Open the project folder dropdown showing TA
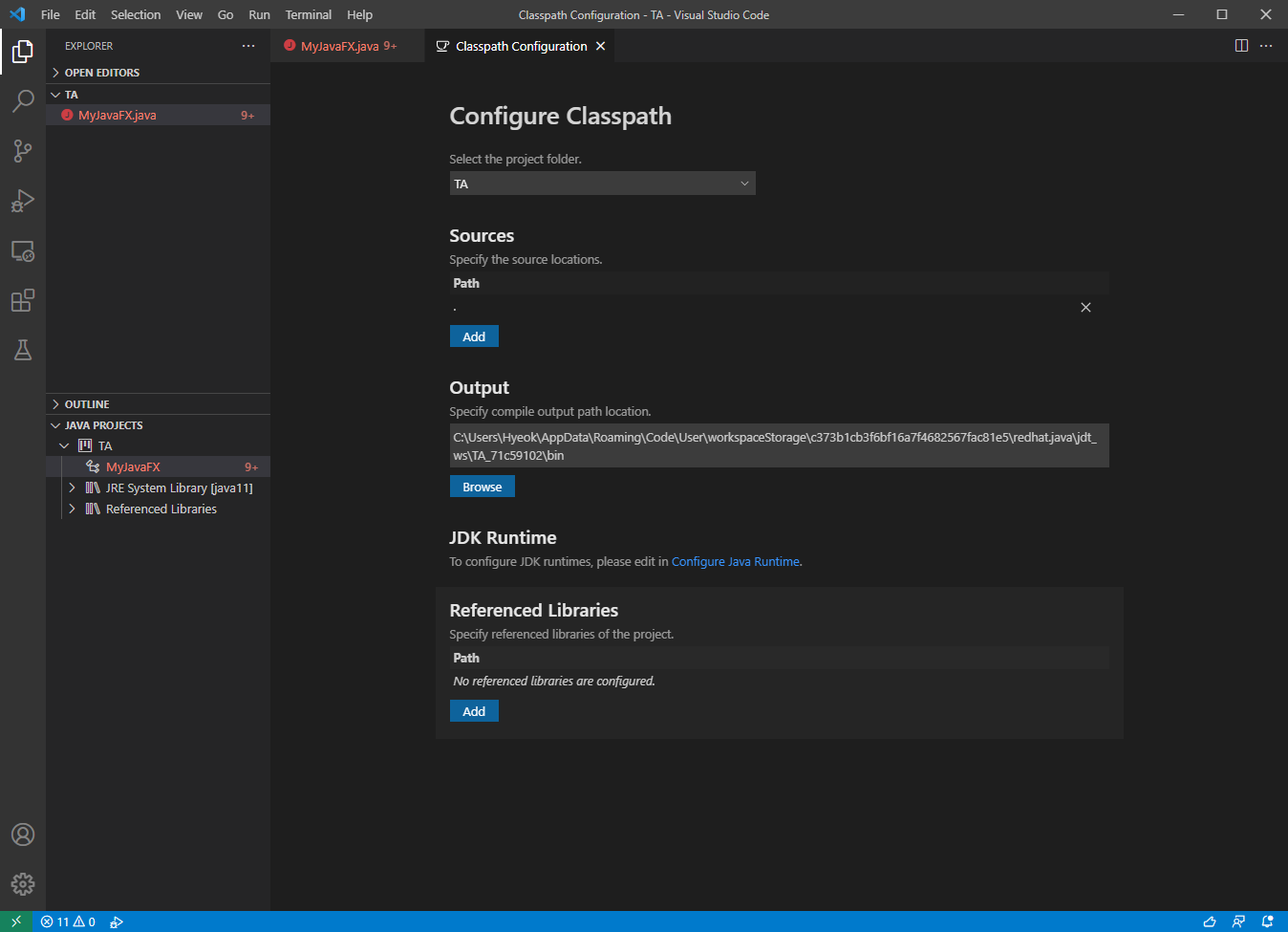This screenshot has width=1288, height=932. (602, 184)
